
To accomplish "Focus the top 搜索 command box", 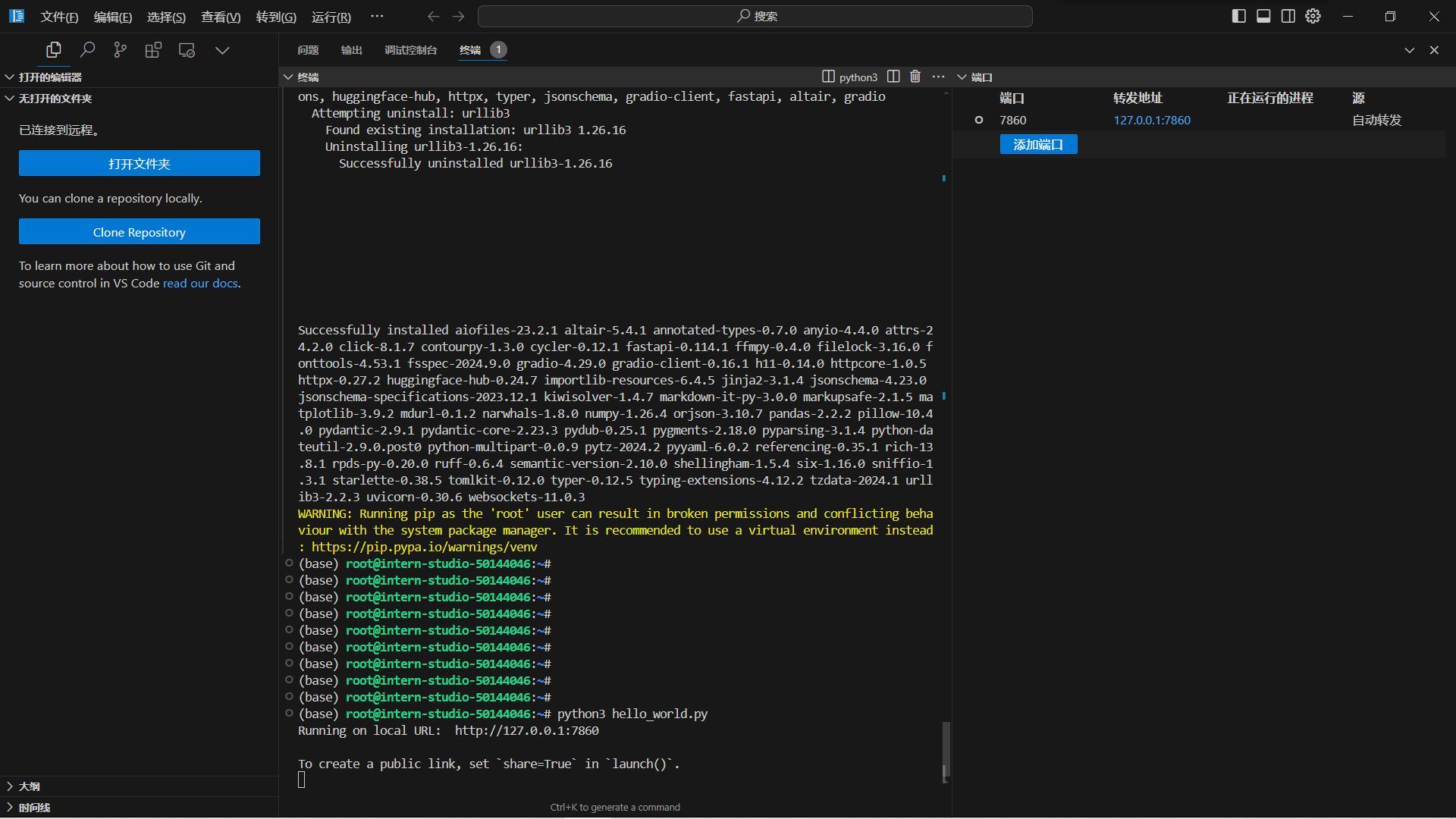I will coord(755,16).
